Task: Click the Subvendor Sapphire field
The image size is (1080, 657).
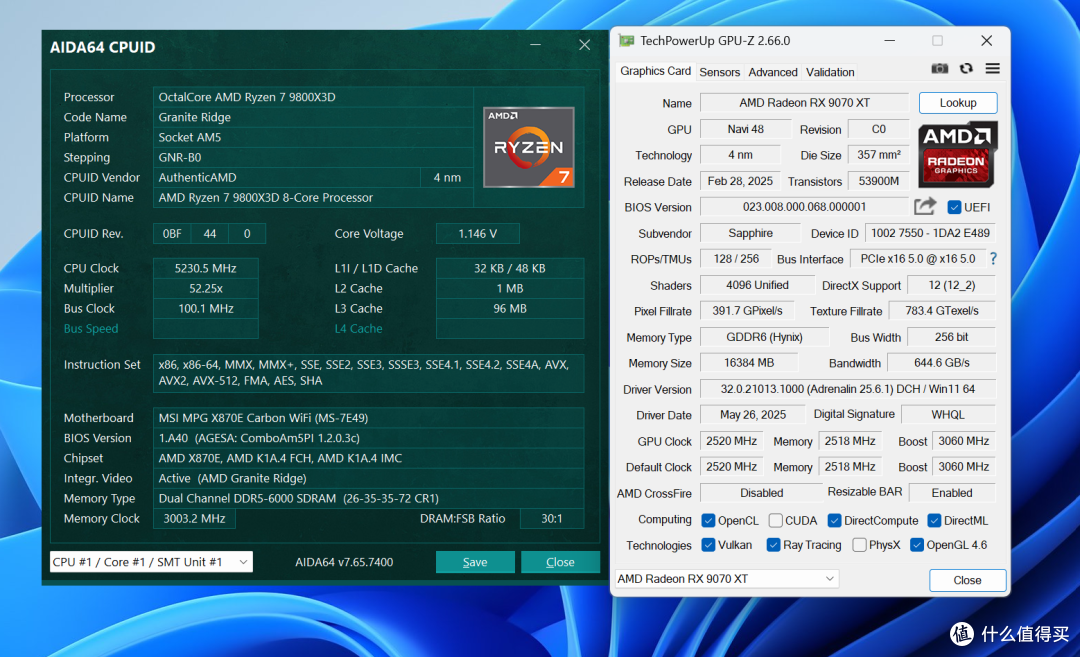Action: coord(750,233)
